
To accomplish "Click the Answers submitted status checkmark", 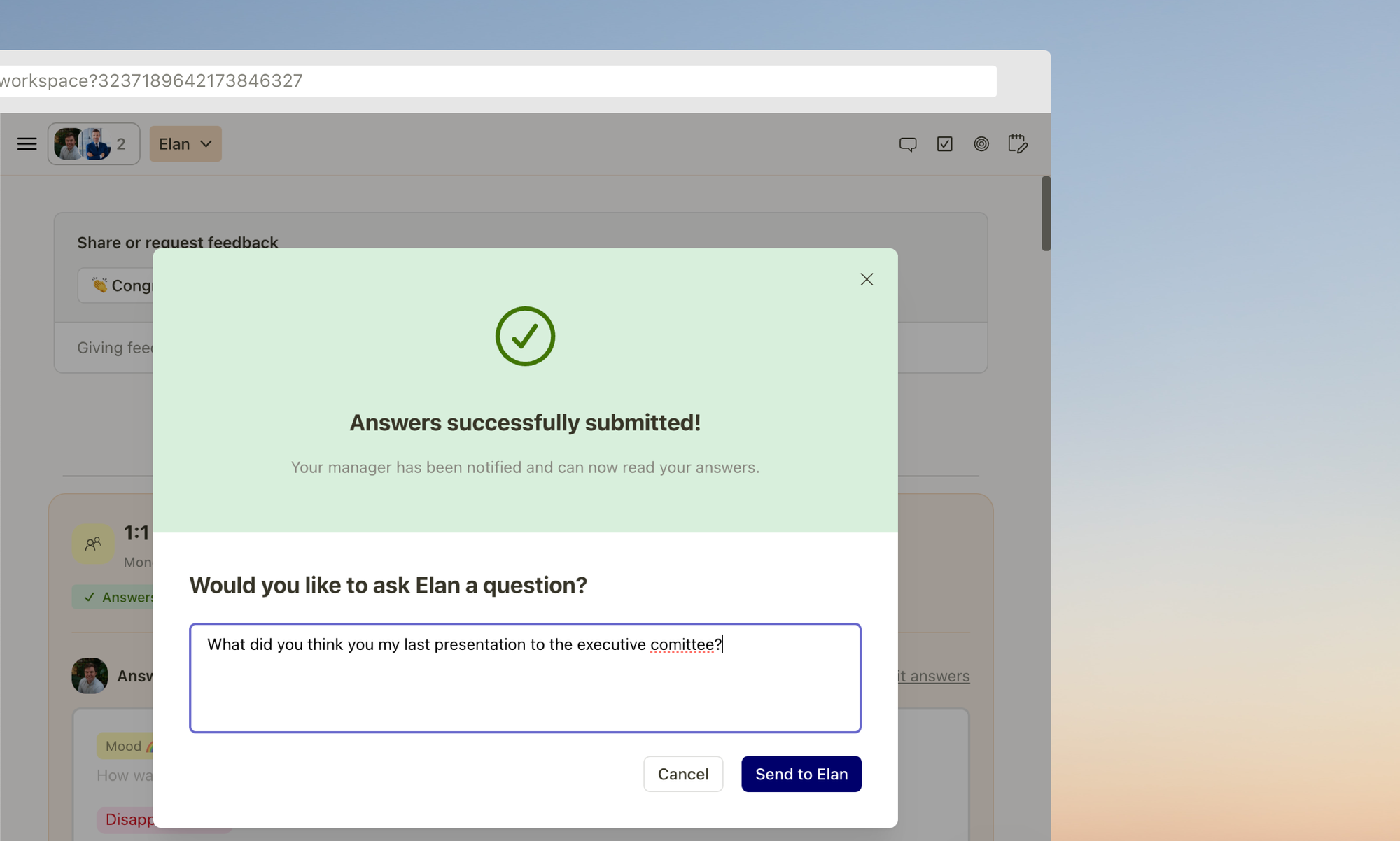I will pyautogui.click(x=90, y=597).
